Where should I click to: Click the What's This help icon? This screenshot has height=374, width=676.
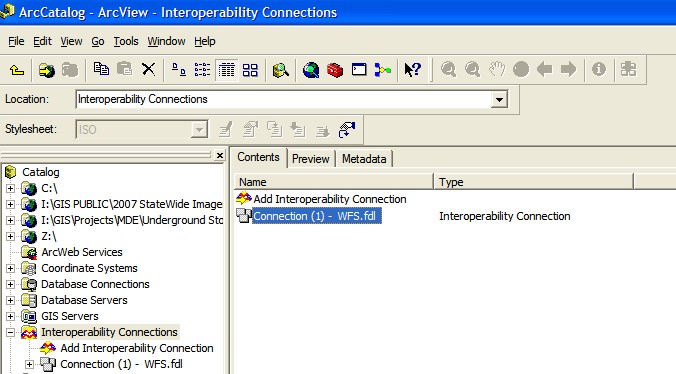pyautogui.click(x=412, y=69)
